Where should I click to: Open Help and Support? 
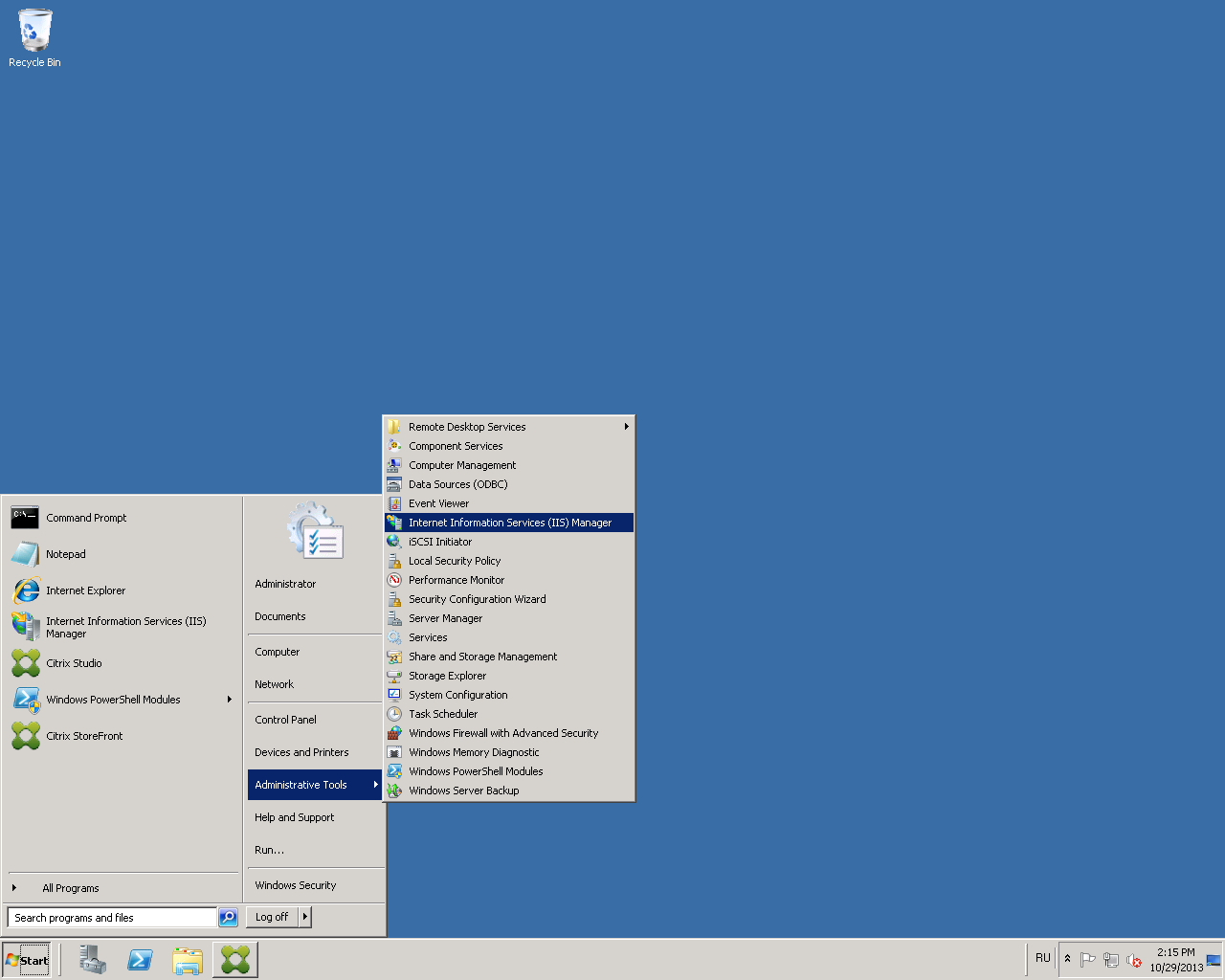[315, 817]
